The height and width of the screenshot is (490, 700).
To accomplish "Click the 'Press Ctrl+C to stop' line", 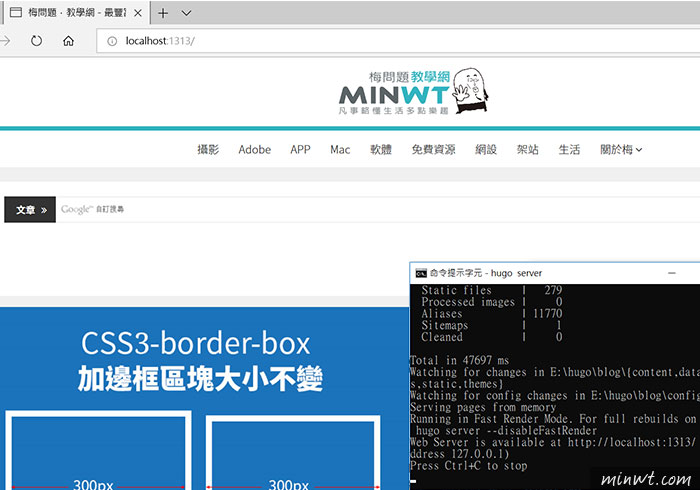I will (x=468, y=465).
